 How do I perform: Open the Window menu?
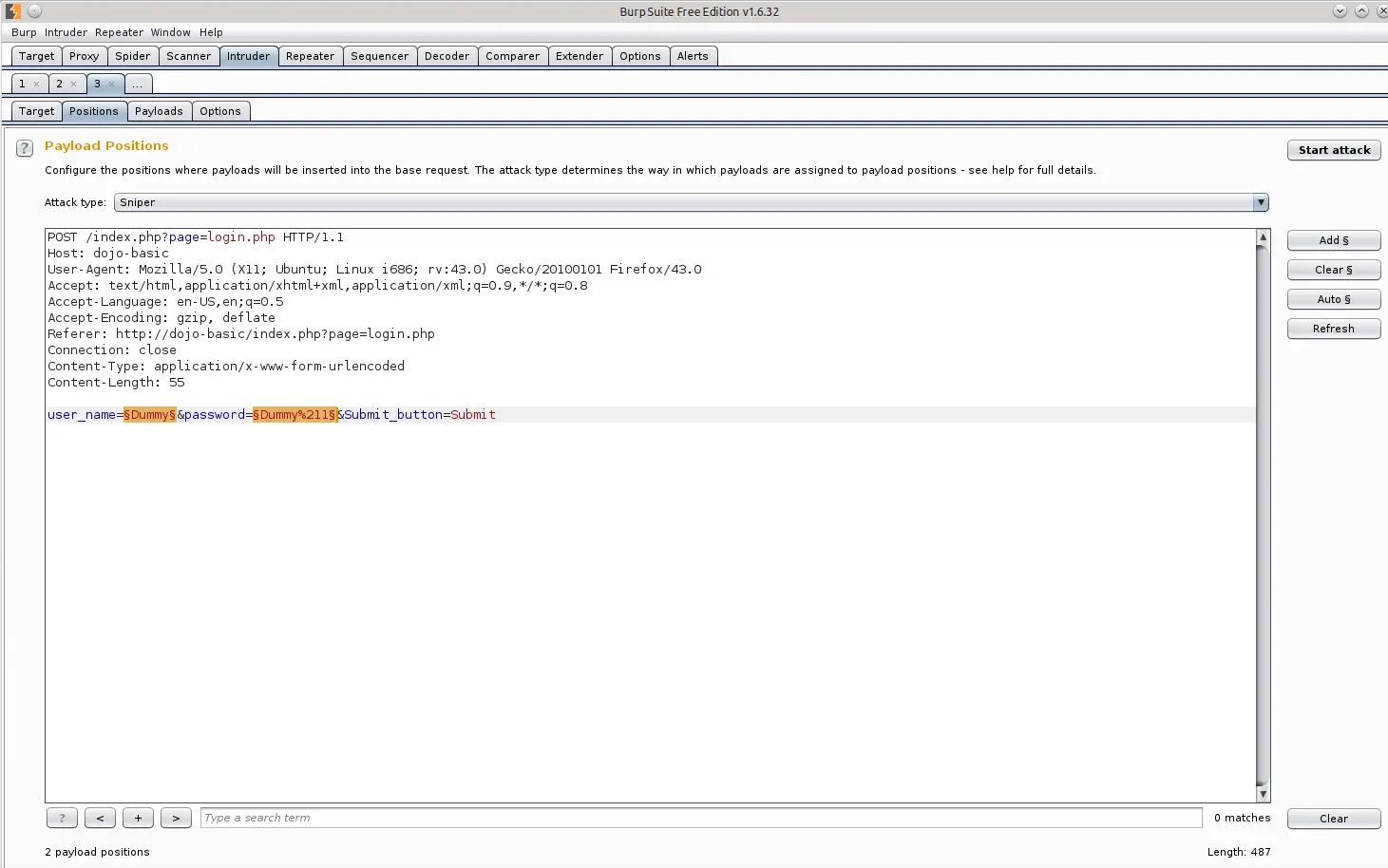(170, 32)
